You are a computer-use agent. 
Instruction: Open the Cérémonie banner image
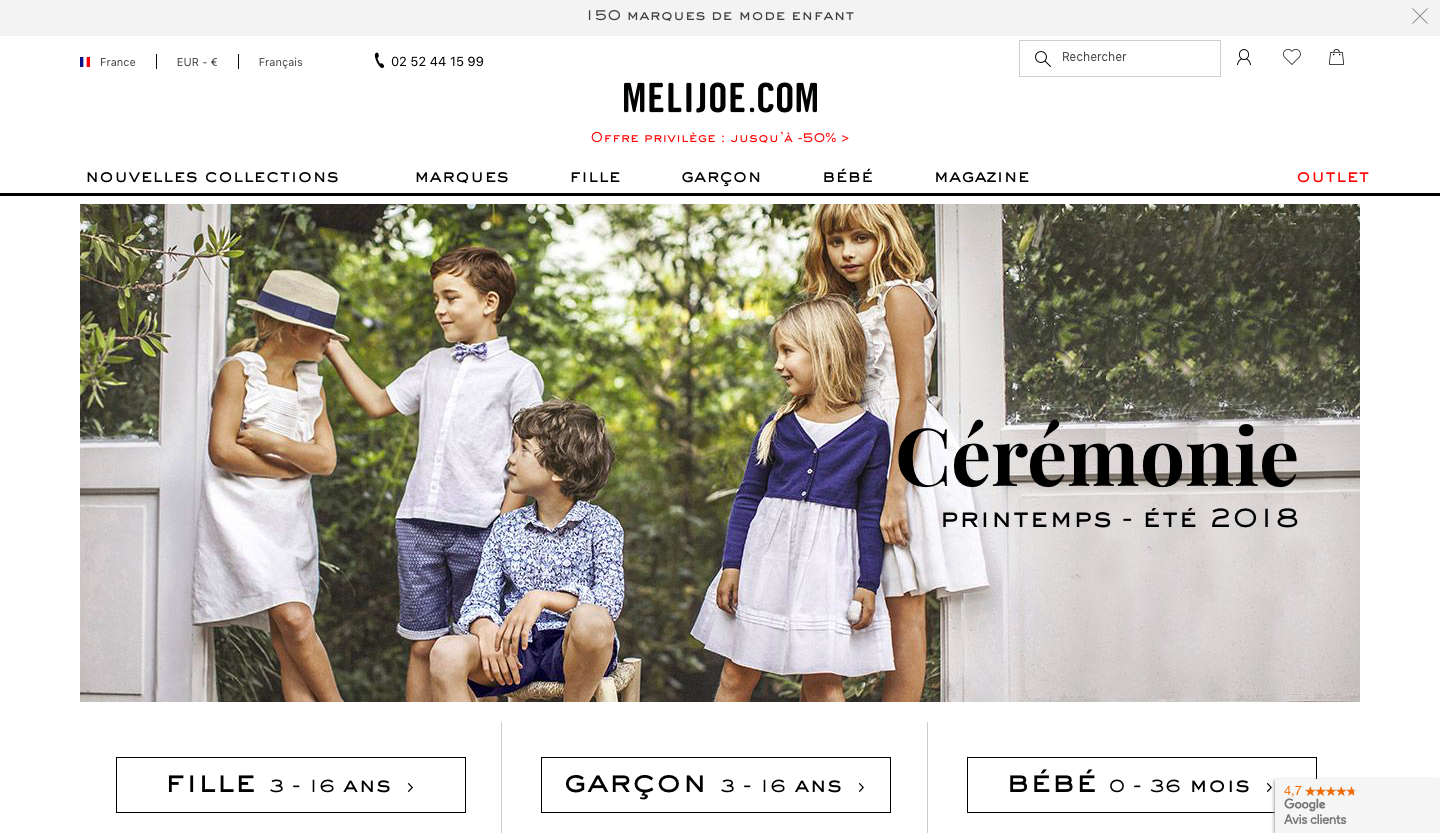[x=720, y=453]
